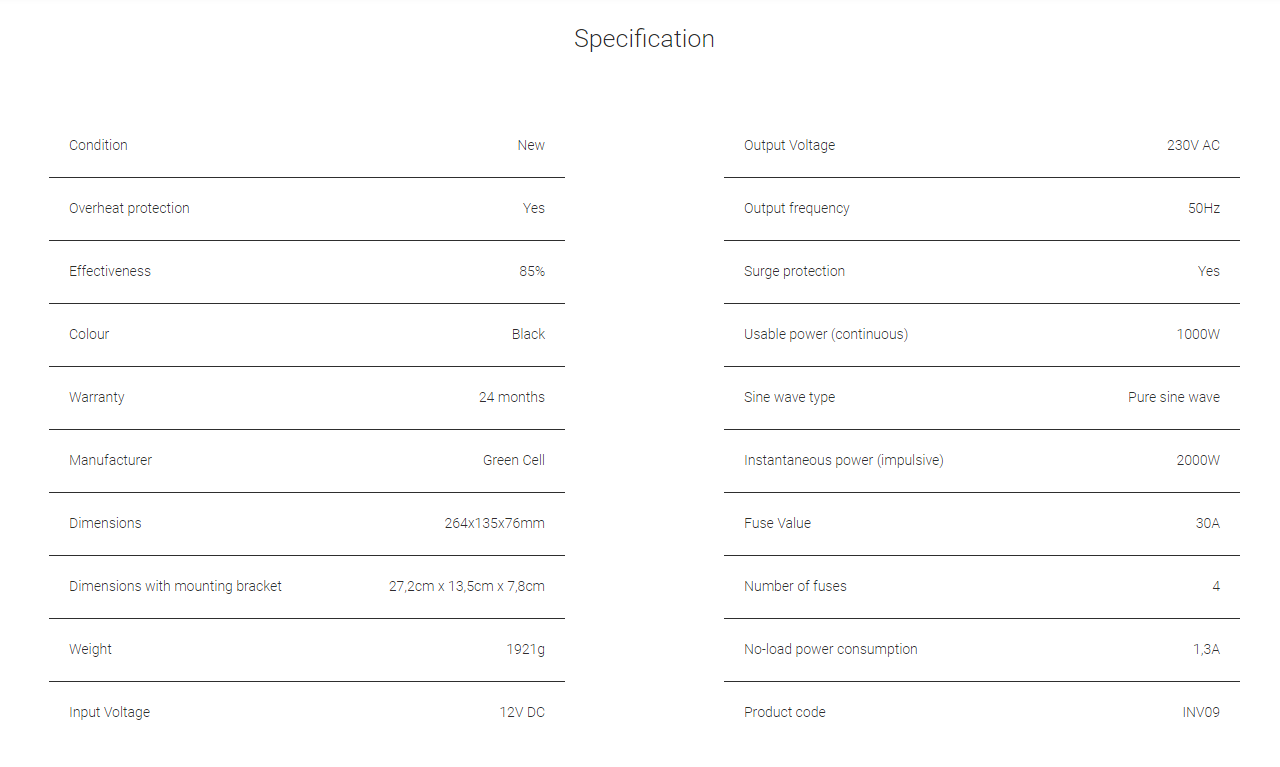The width and height of the screenshot is (1280, 767).
Task: Click the Pure sine wave value
Action: (x=1174, y=397)
